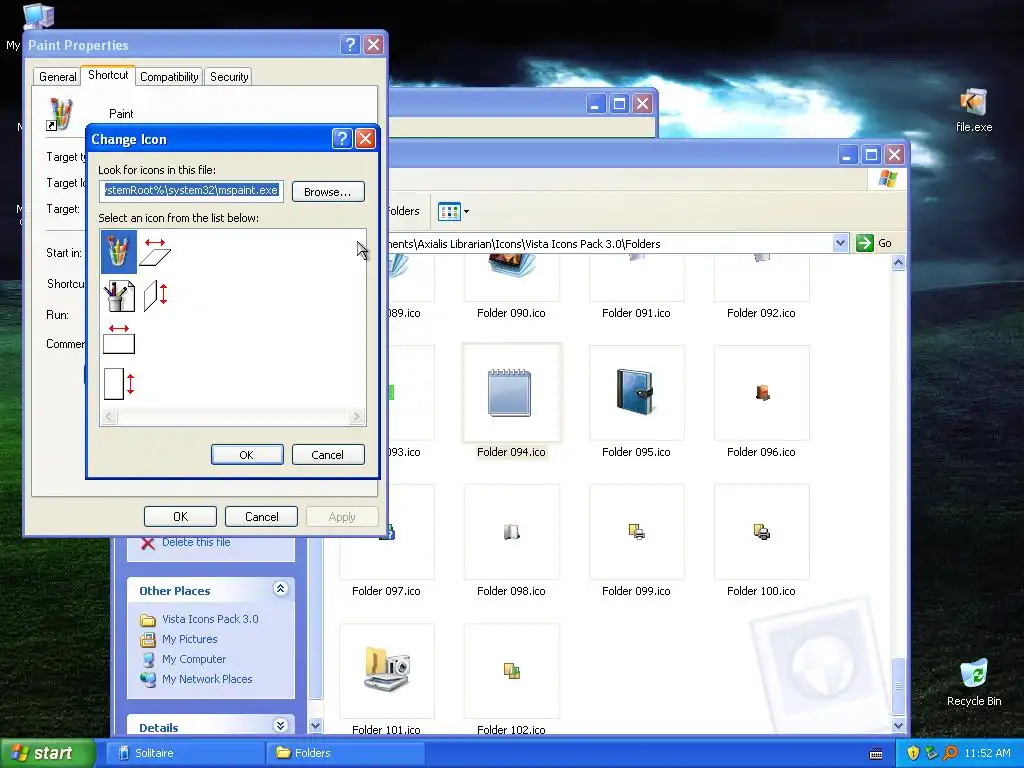Click the 11:52 AM clock
1024x768 pixels.
point(987,753)
